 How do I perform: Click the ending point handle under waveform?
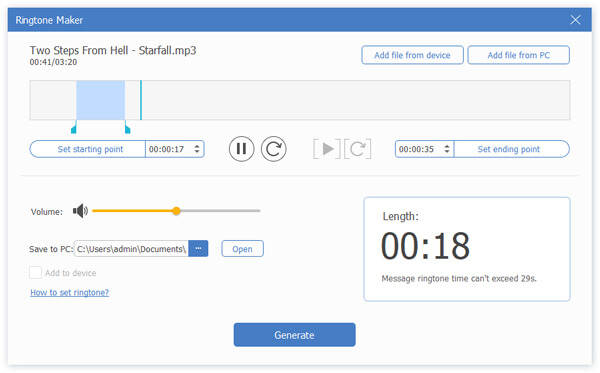(x=127, y=127)
